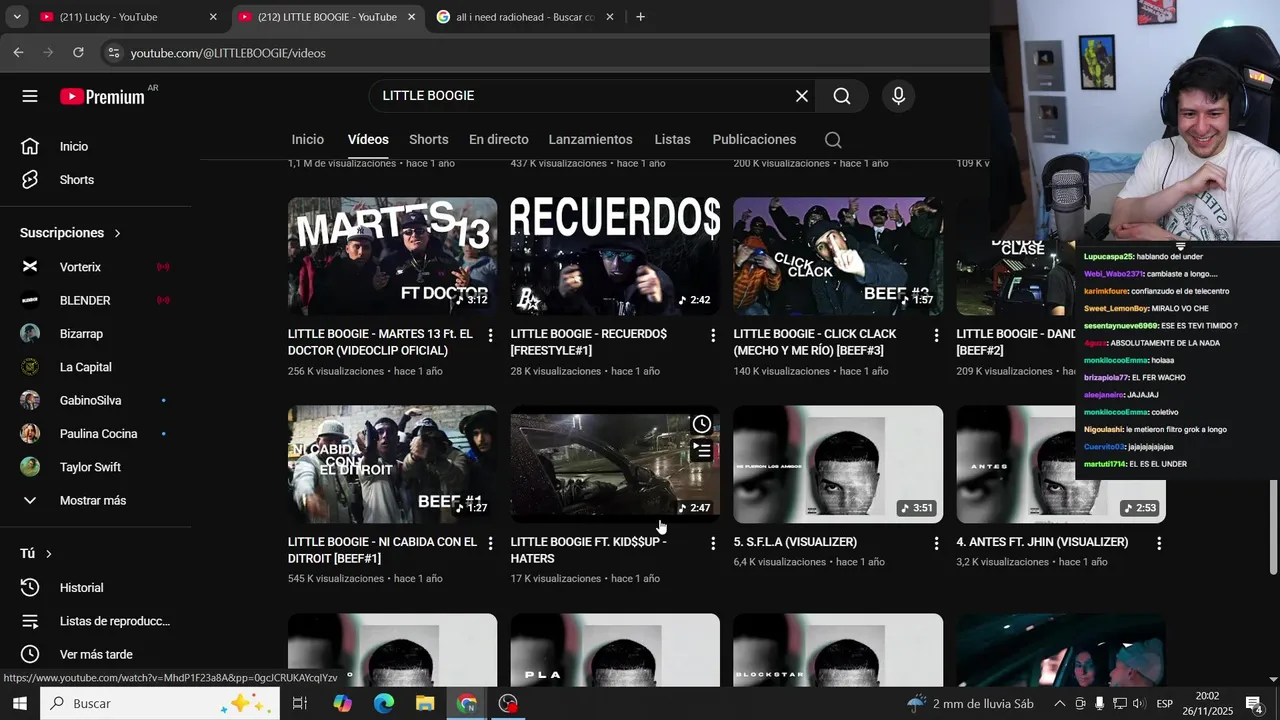The height and width of the screenshot is (720, 1280).
Task: Go back in the browser
Action: click(x=18, y=53)
